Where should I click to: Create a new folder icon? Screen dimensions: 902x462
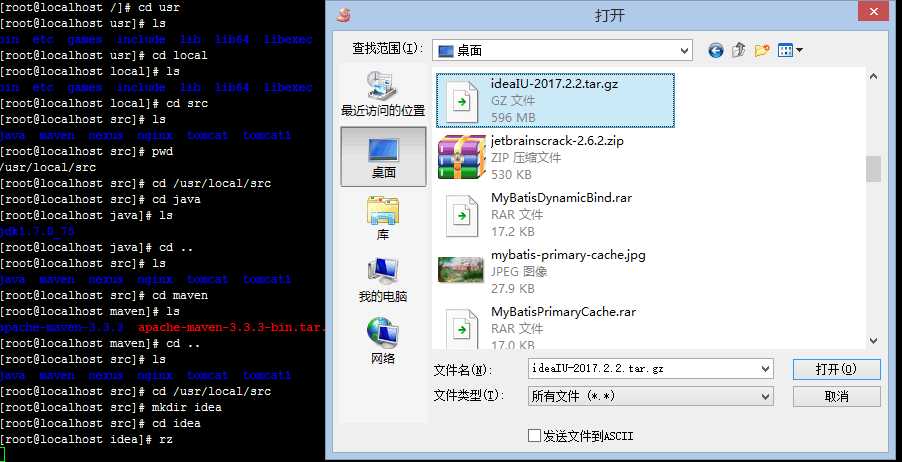(762, 51)
